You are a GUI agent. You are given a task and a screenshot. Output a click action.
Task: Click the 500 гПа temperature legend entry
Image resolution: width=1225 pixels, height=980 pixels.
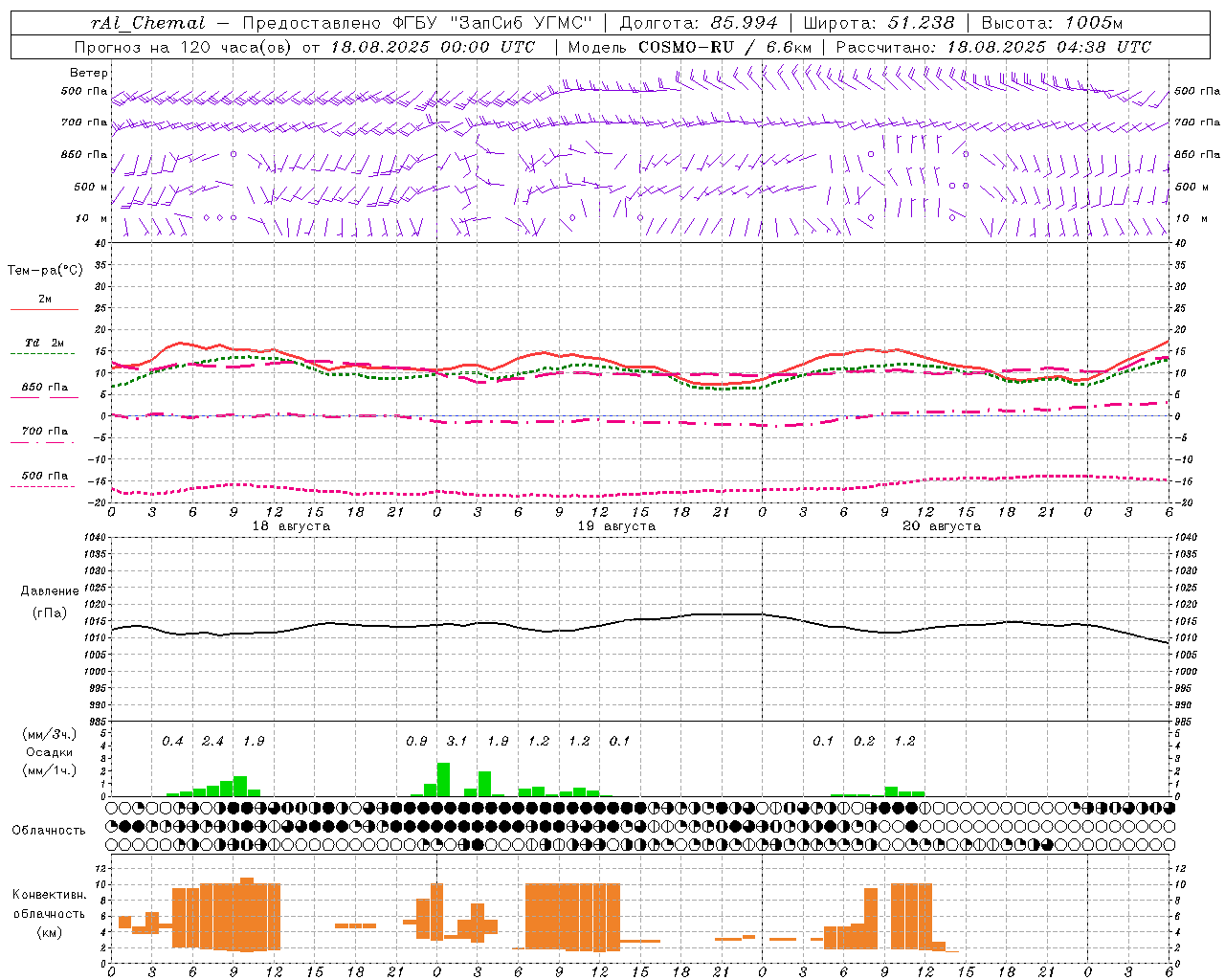[45, 476]
